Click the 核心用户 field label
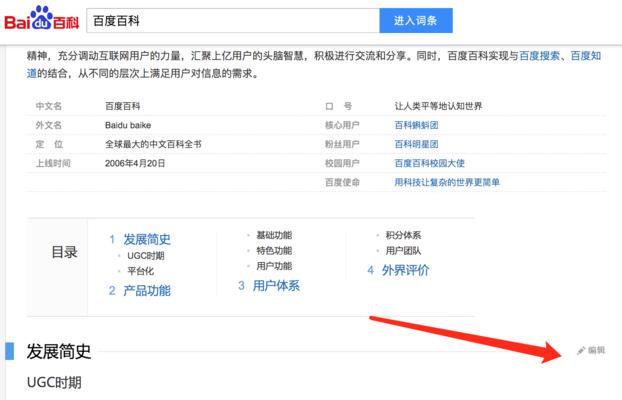622x400 pixels. [342, 125]
